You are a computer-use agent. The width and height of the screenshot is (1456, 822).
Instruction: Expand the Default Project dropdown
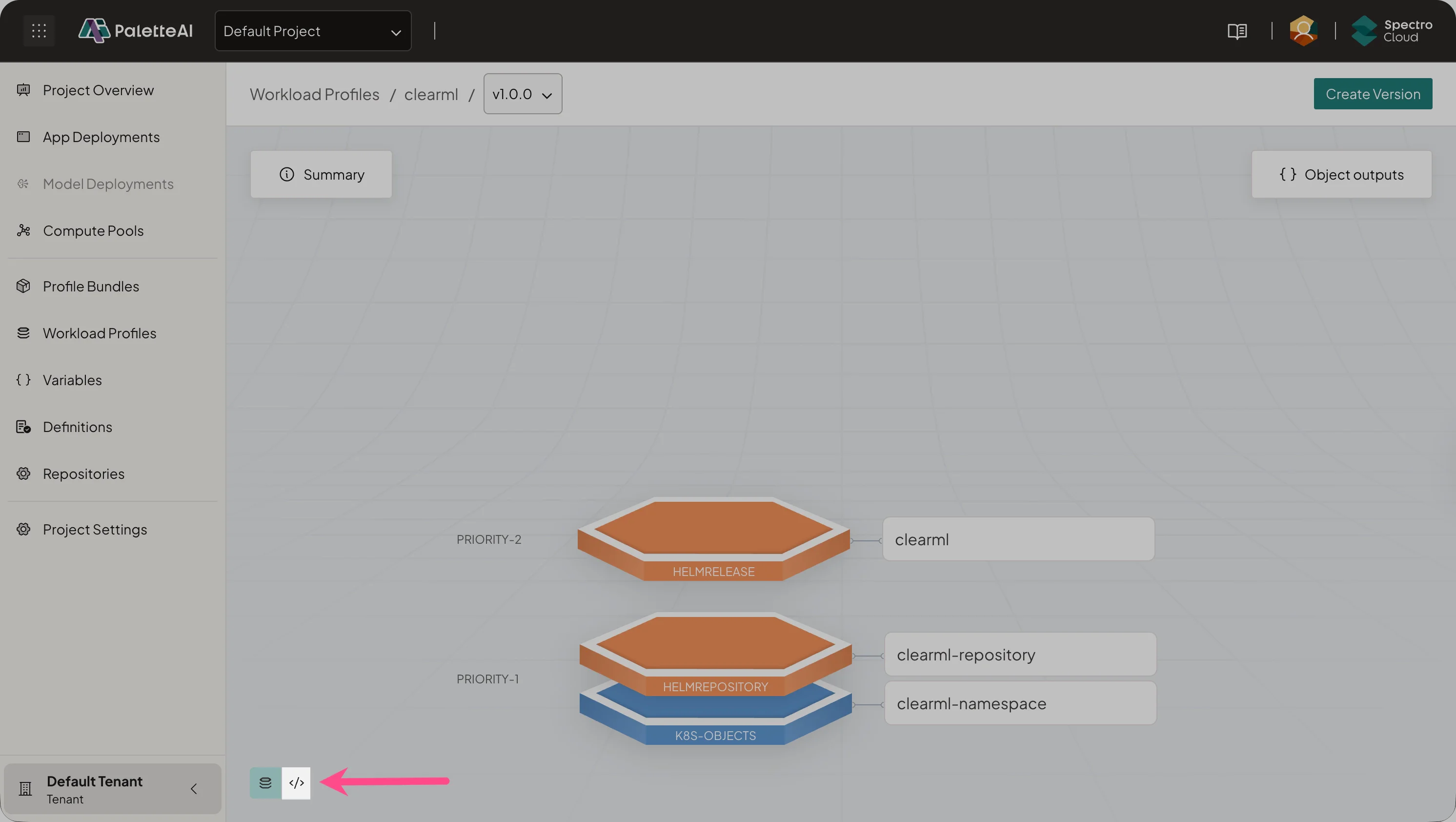313,31
